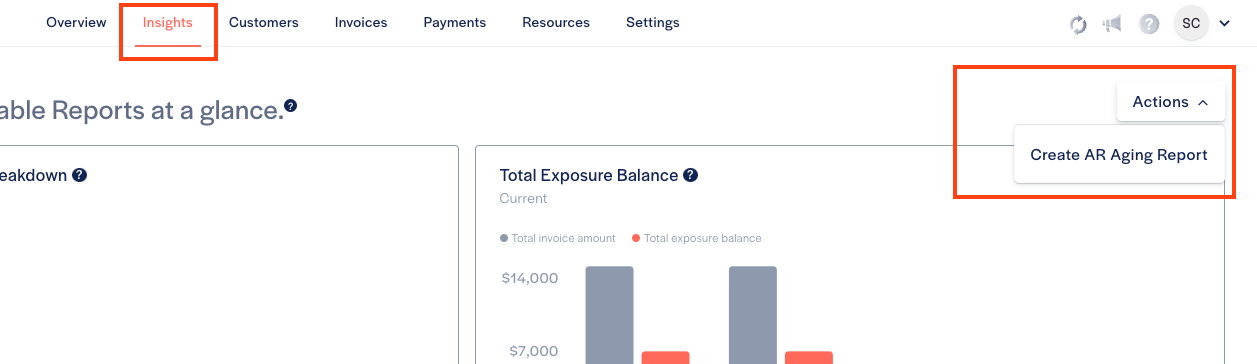Select the Insights tab
Image resolution: width=1257 pixels, height=364 pixels.
click(168, 22)
